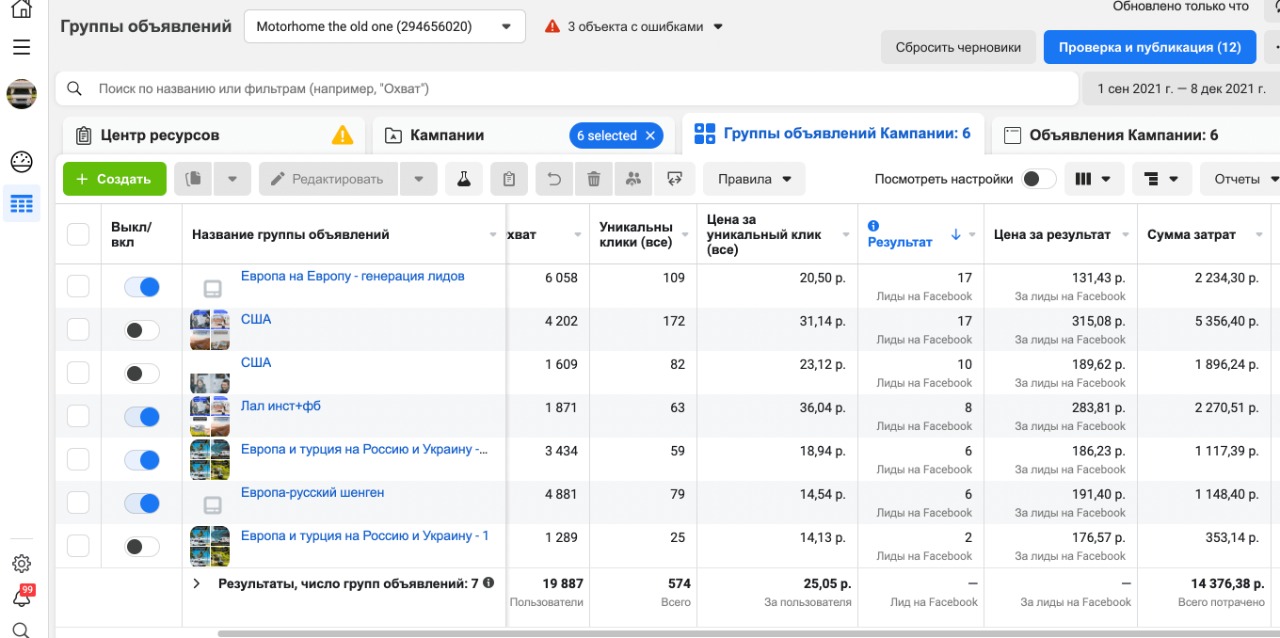
Task: Expand the 'Правила' dropdown
Action: 754,179
